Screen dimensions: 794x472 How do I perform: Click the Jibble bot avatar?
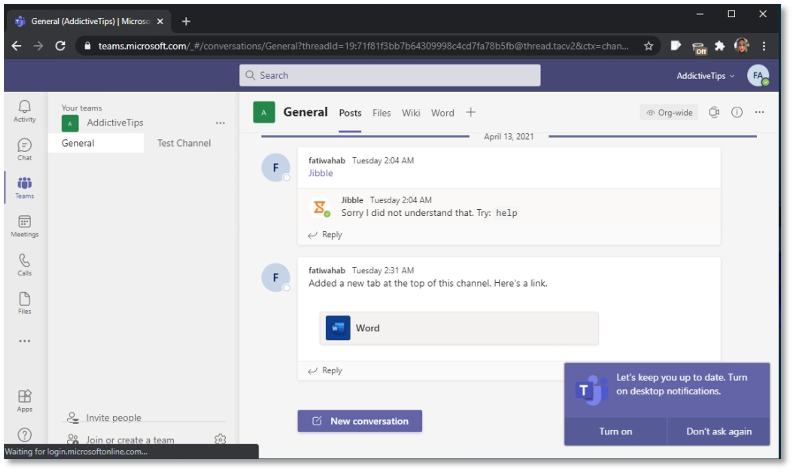[320, 207]
